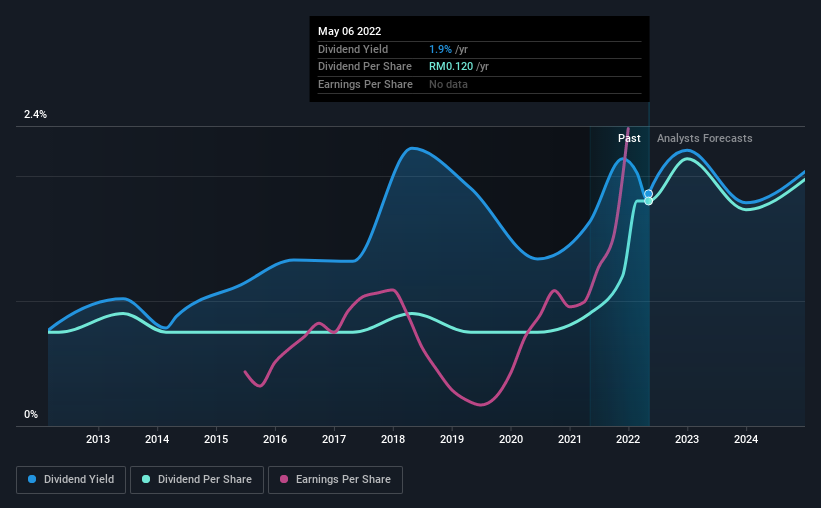This screenshot has width=821, height=508.
Task: Select the 2019 x-axis label
Action: point(451,439)
